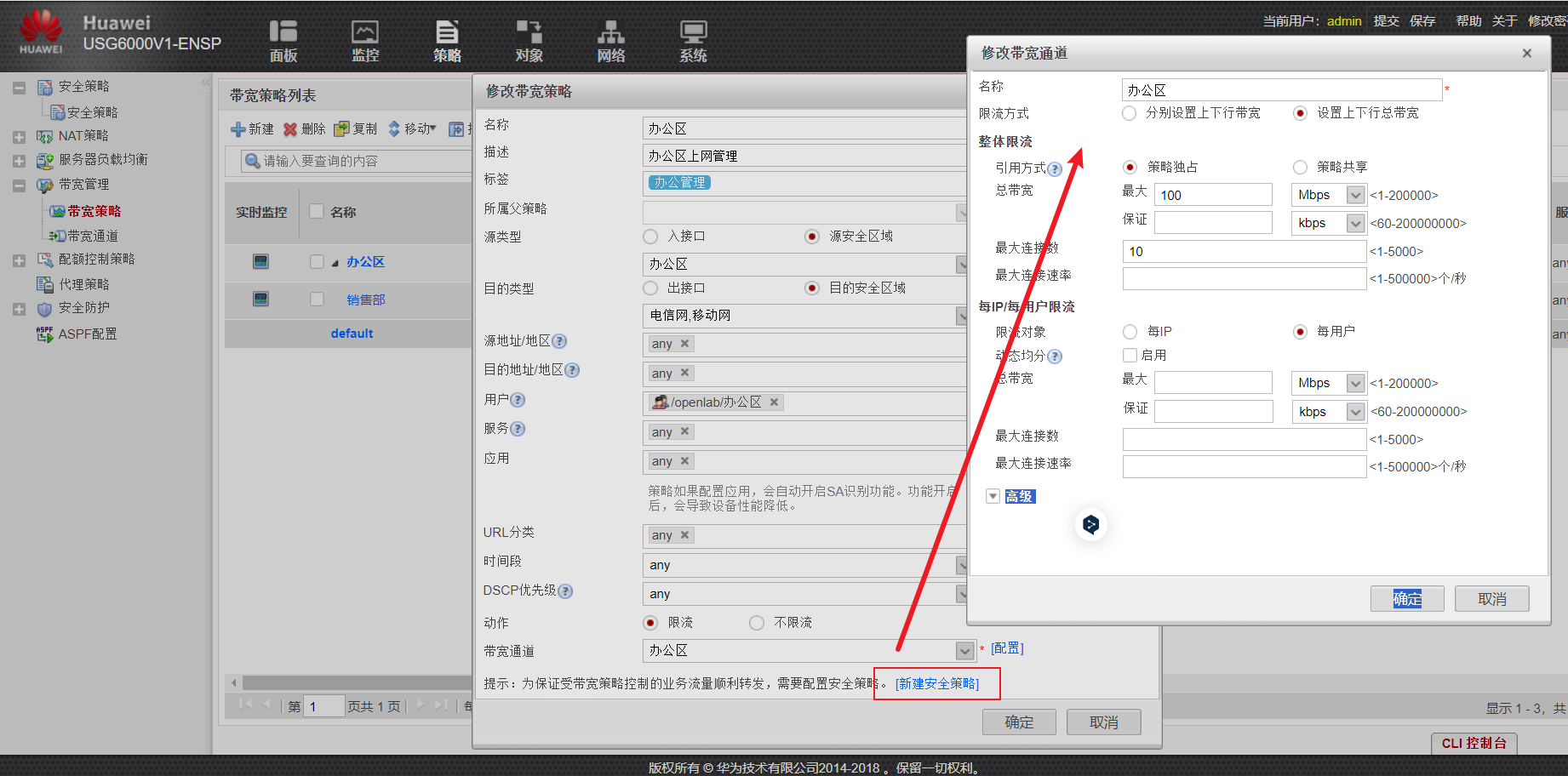Screen dimensions: 1568x776
Task: Select 不限流 action radio
Action: [x=756, y=623]
